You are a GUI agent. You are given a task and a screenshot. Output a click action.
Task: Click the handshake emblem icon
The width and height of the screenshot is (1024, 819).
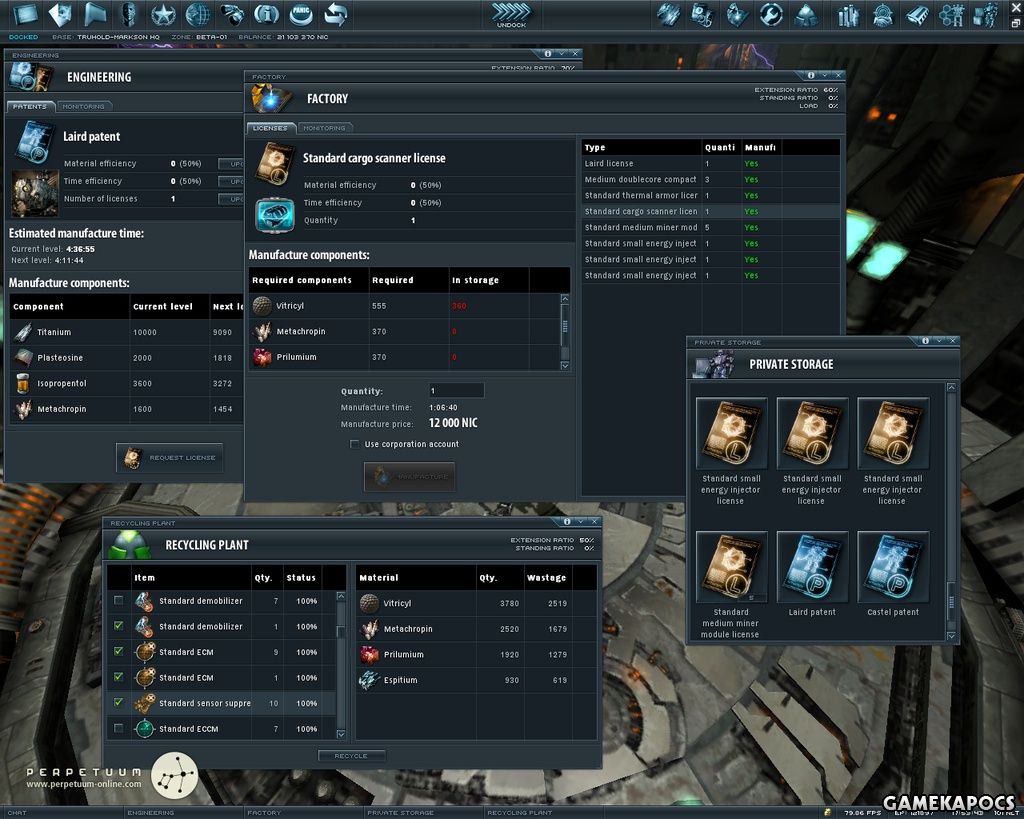pyautogui.click(x=883, y=14)
